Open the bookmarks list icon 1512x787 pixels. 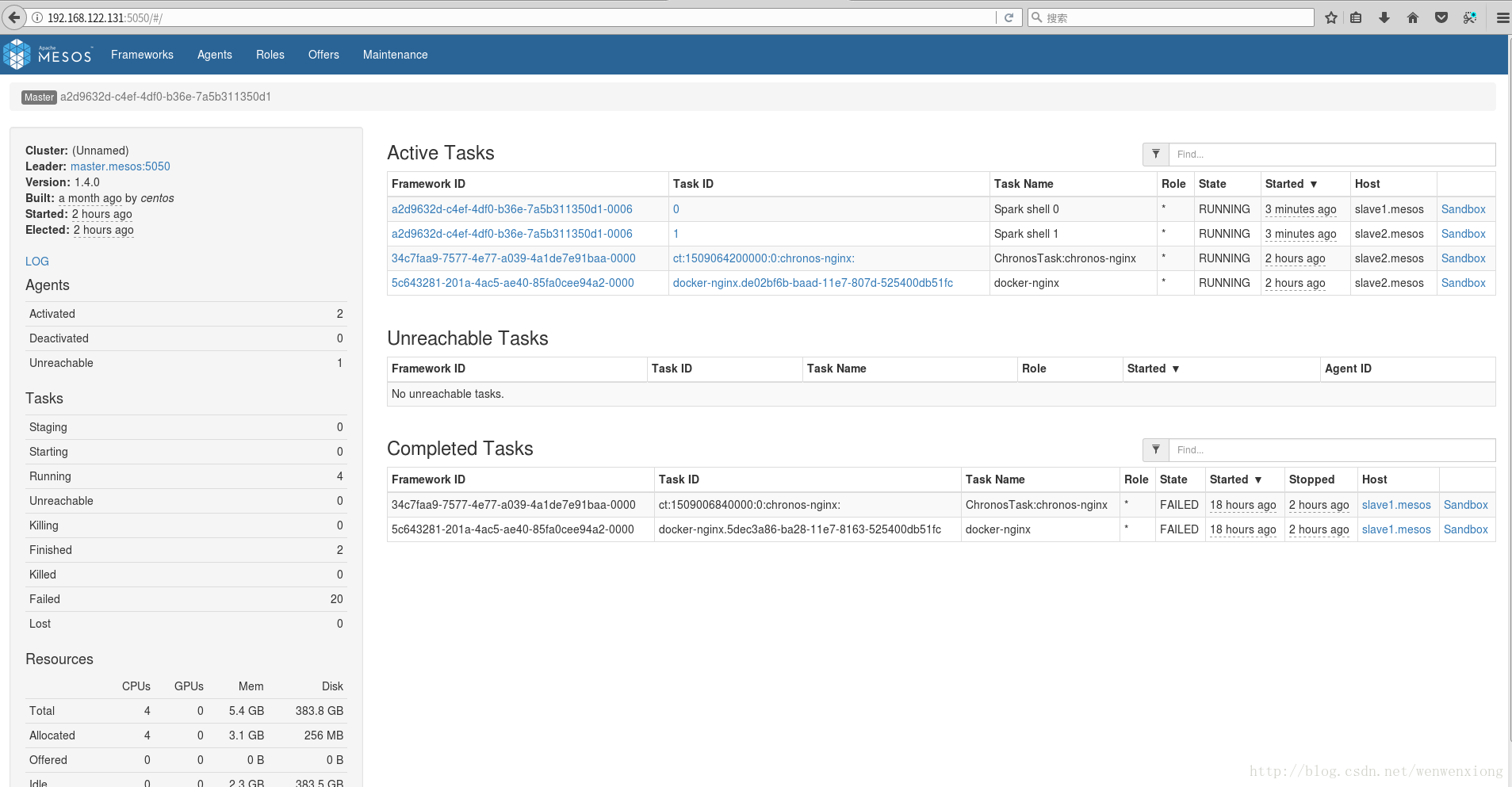click(1357, 17)
